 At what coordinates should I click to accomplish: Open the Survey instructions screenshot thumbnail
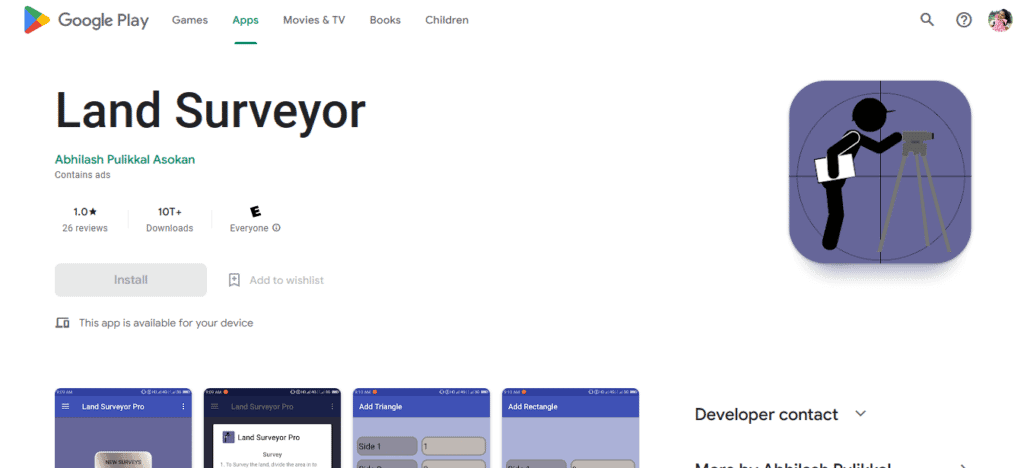[272, 428]
